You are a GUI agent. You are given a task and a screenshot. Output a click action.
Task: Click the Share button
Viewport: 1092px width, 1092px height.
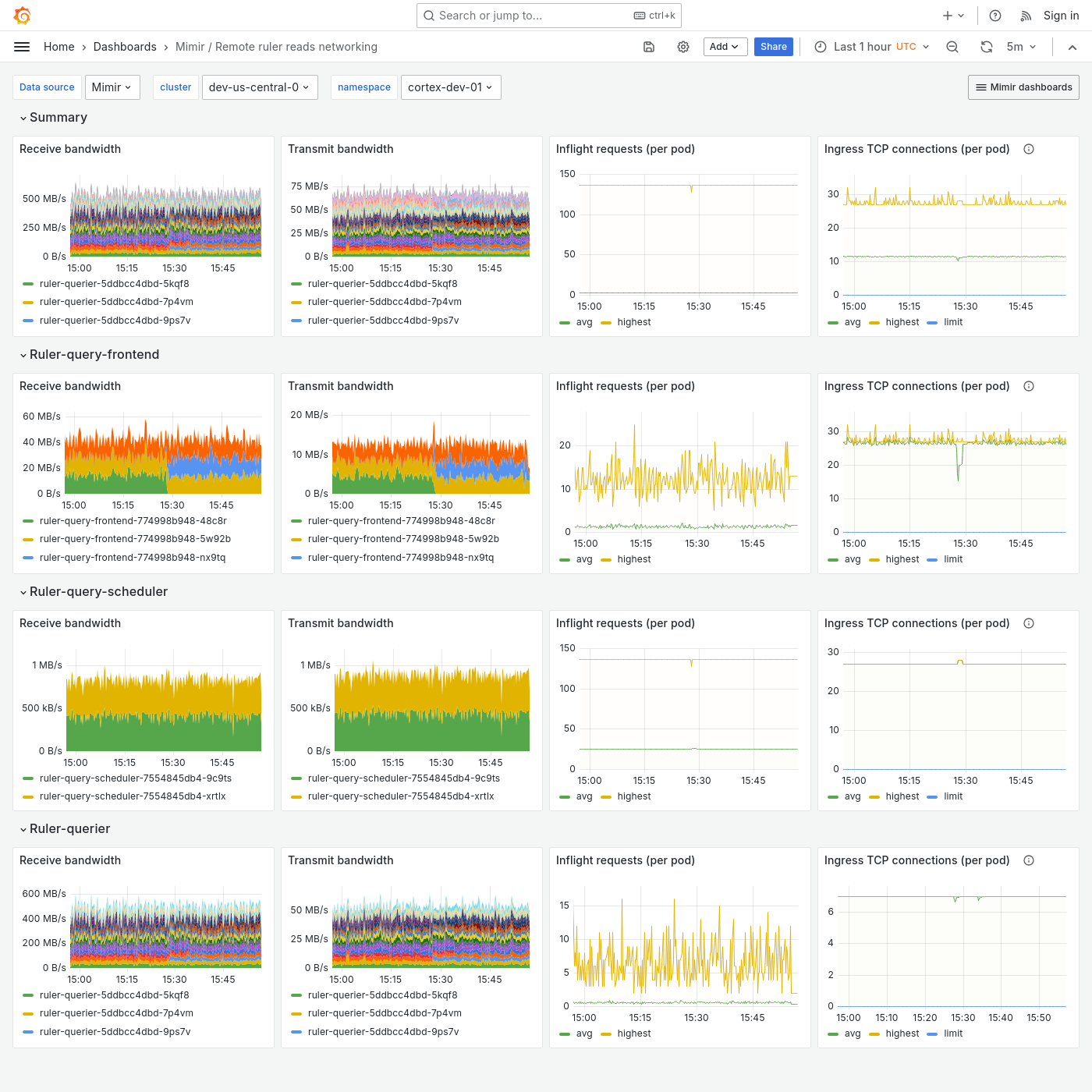click(x=773, y=46)
